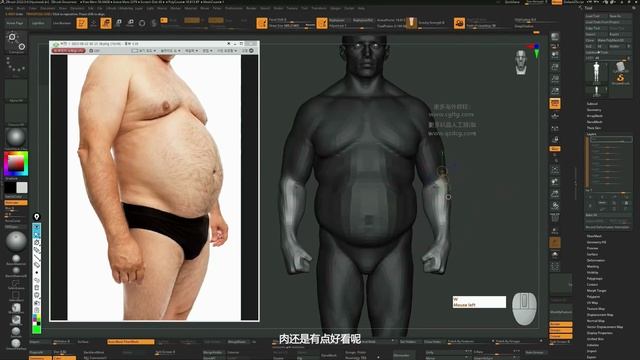This screenshot has width=640, height=360.
Task: Toggle the Zadd button
Action: pyautogui.click(x=216, y=20)
